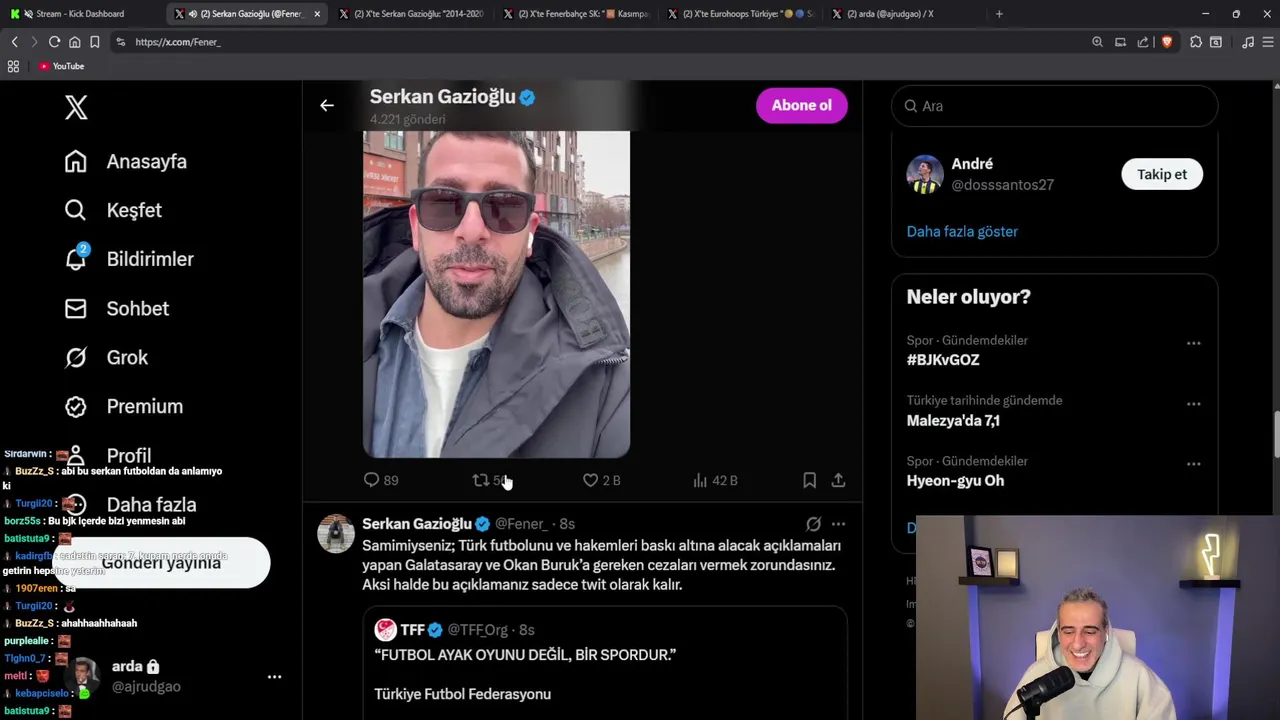The height and width of the screenshot is (720, 1280).
Task: View analytics showing 42 B views
Action: (715, 480)
